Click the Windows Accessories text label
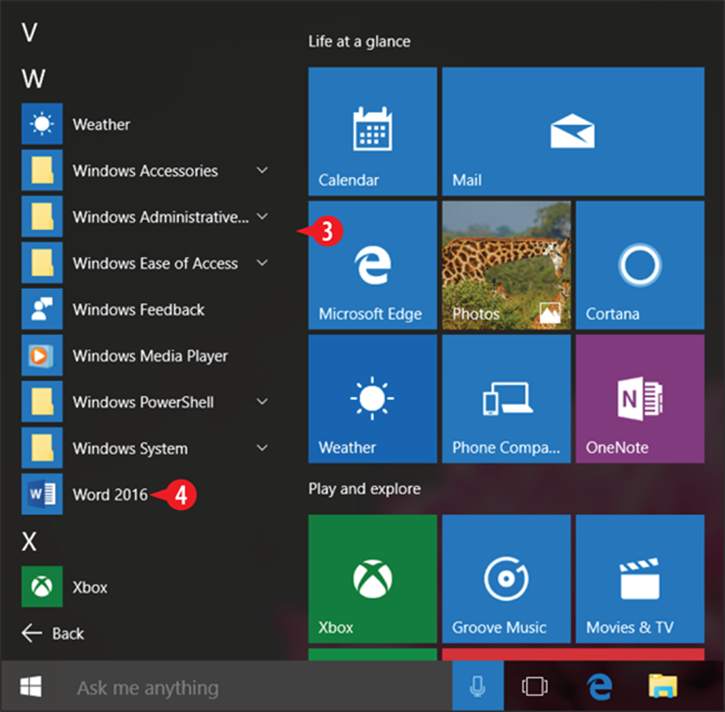This screenshot has width=725, height=712. coord(145,171)
